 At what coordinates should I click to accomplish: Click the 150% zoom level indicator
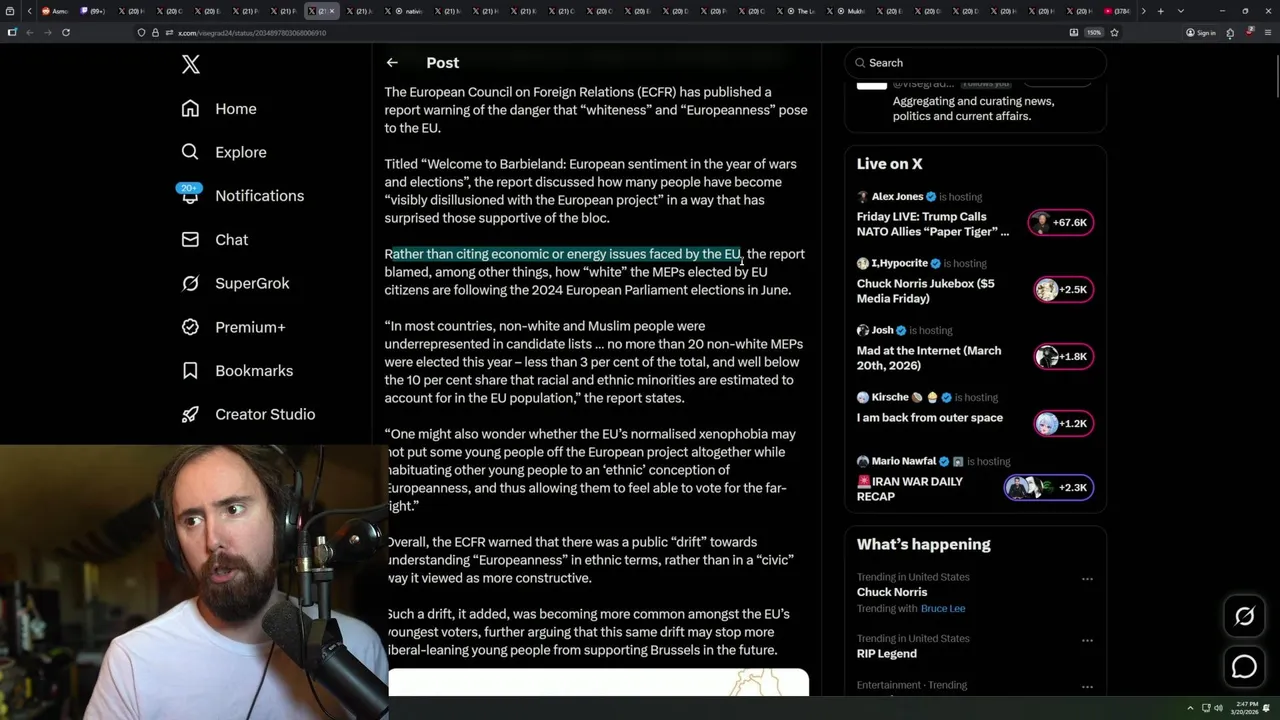pos(1094,32)
